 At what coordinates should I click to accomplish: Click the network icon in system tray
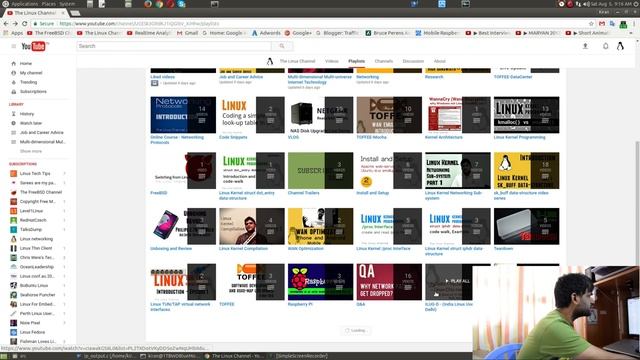[578, 4]
